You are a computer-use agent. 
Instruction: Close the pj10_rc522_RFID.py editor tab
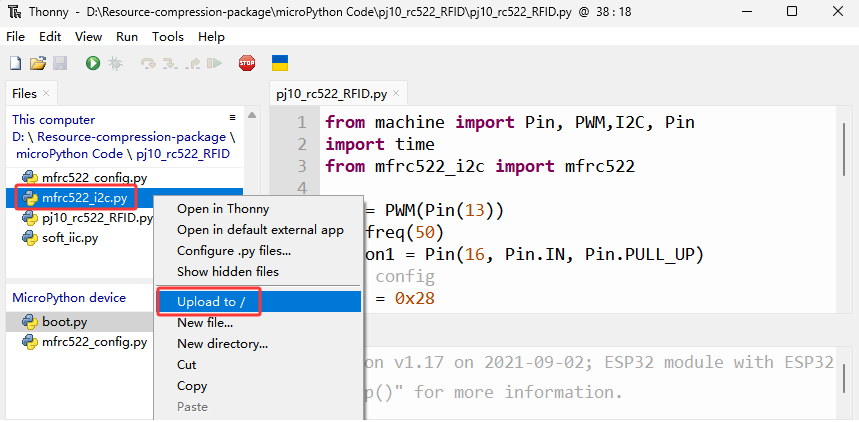pos(396,94)
